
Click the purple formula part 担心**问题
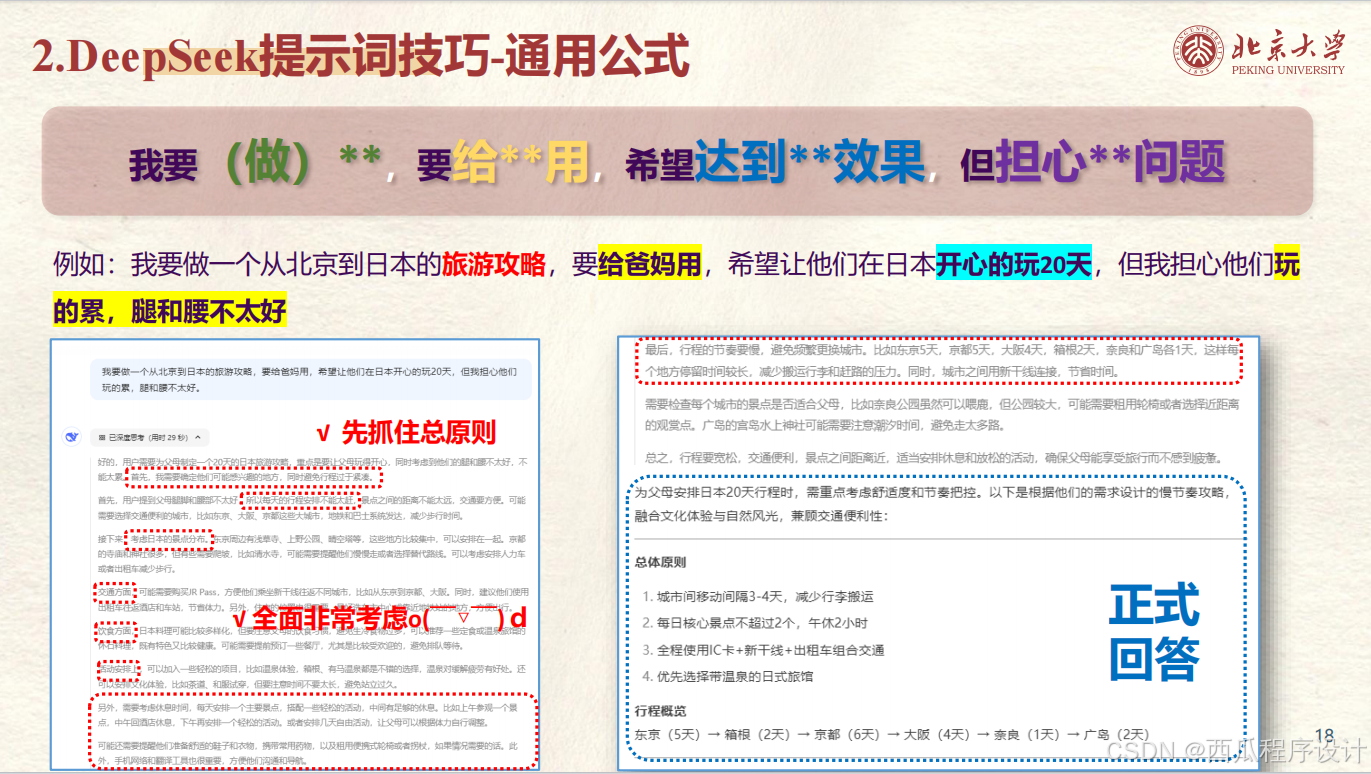tap(1110, 162)
